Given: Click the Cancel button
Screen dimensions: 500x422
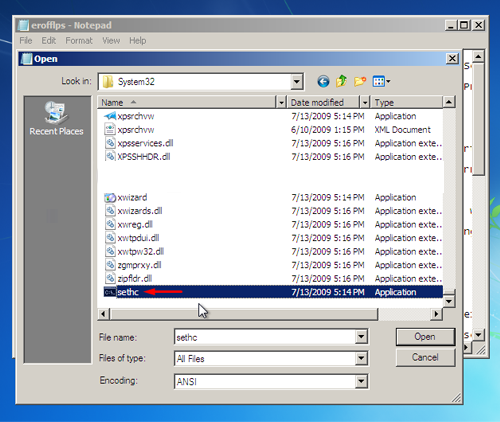Looking at the screenshot, I should click(x=425, y=357).
